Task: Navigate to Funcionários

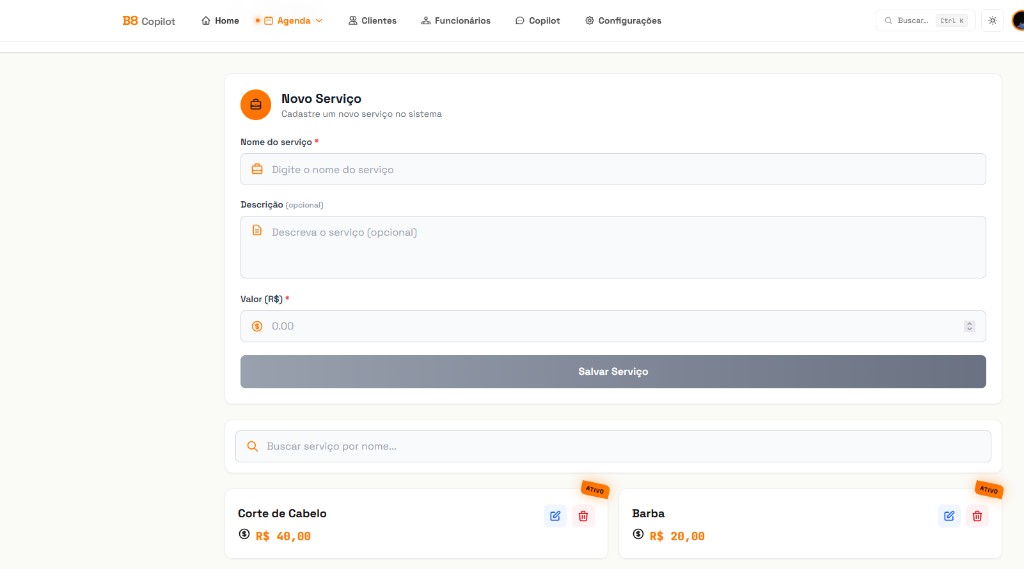Action: click(x=456, y=21)
